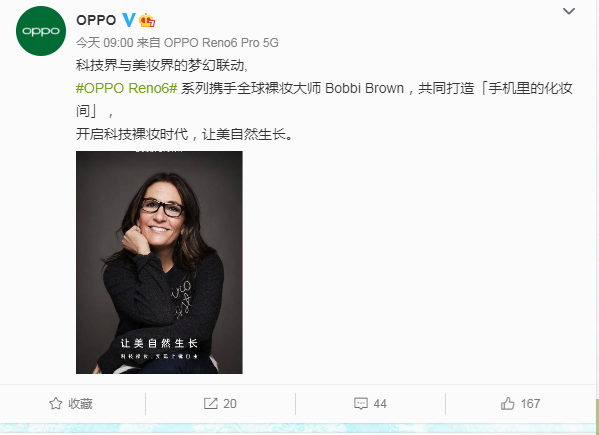
Task: Open the #OPPO Reno6# hashtag topic
Action: click(x=126, y=88)
